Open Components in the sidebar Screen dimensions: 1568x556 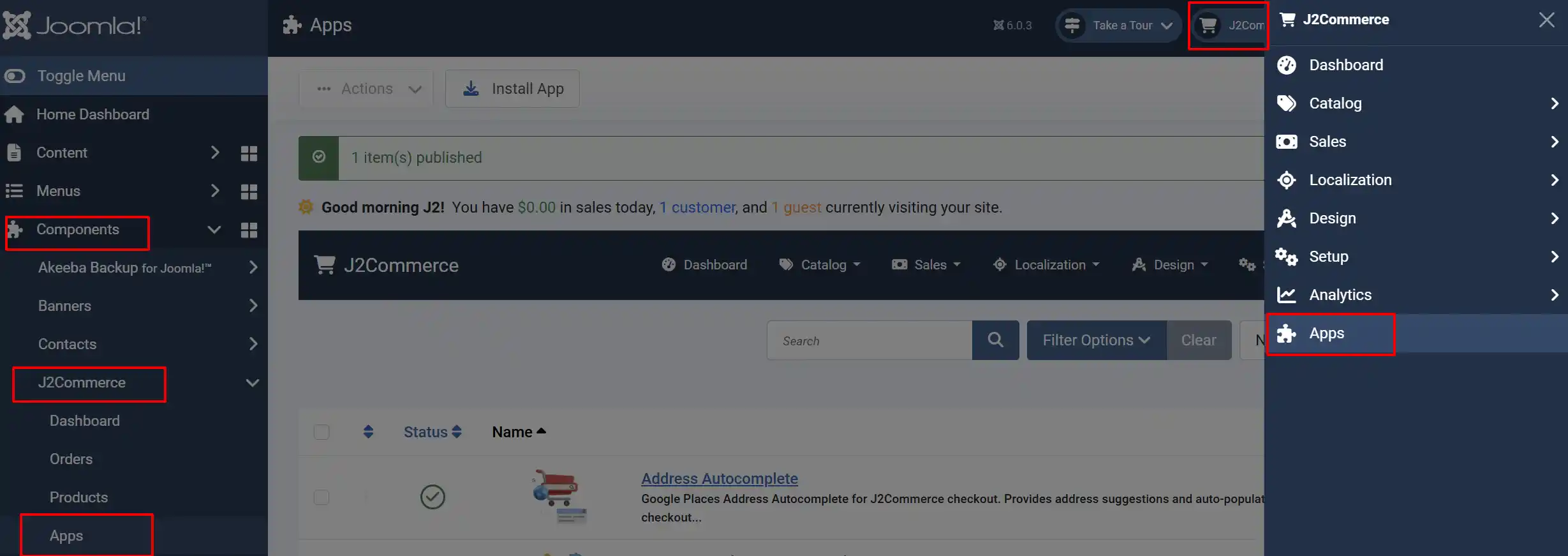(x=78, y=229)
